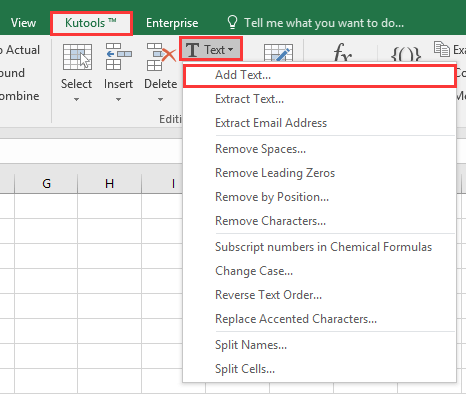Select Split Cells... option
466x394 pixels.
(x=320, y=369)
